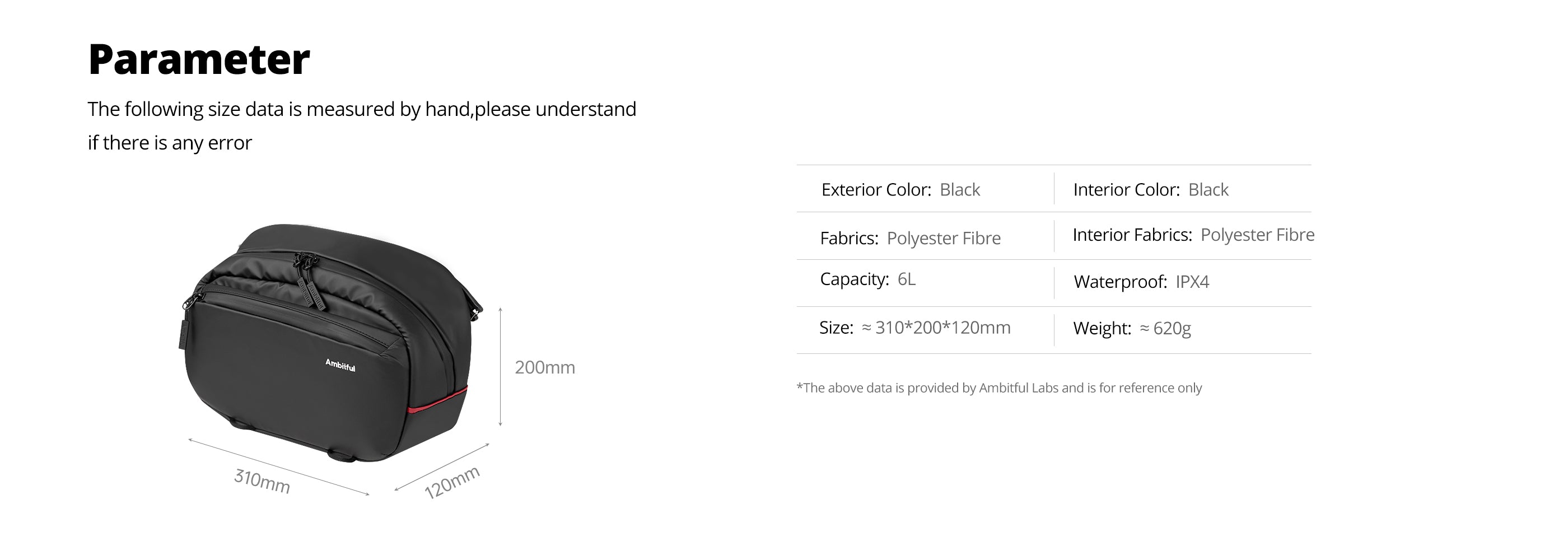Image resolution: width=1568 pixels, height=560 pixels.
Task: Click the zipper pulls on the bag top
Action: tap(309, 280)
